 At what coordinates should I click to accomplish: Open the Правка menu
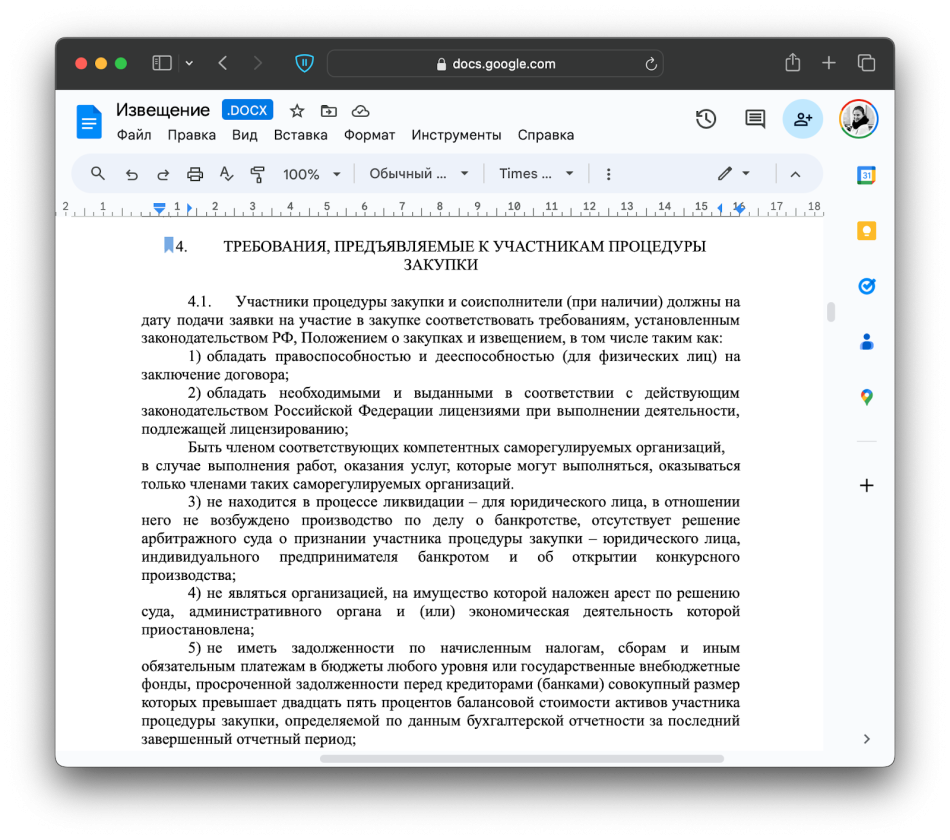click(191, 135)
